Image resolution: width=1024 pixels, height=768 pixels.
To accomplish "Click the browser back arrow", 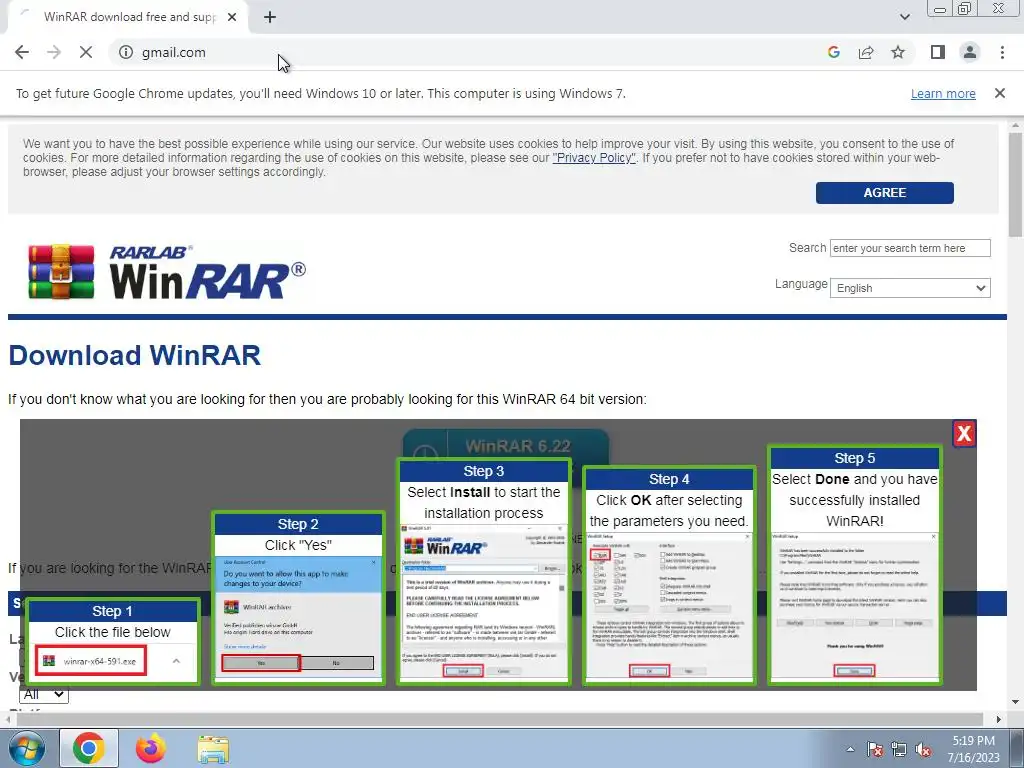I will [22, 52].
